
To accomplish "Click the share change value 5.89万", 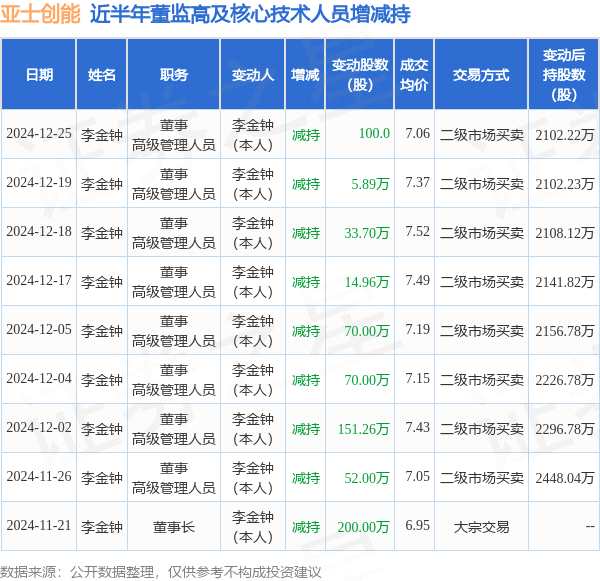I will tap(370, 184).
